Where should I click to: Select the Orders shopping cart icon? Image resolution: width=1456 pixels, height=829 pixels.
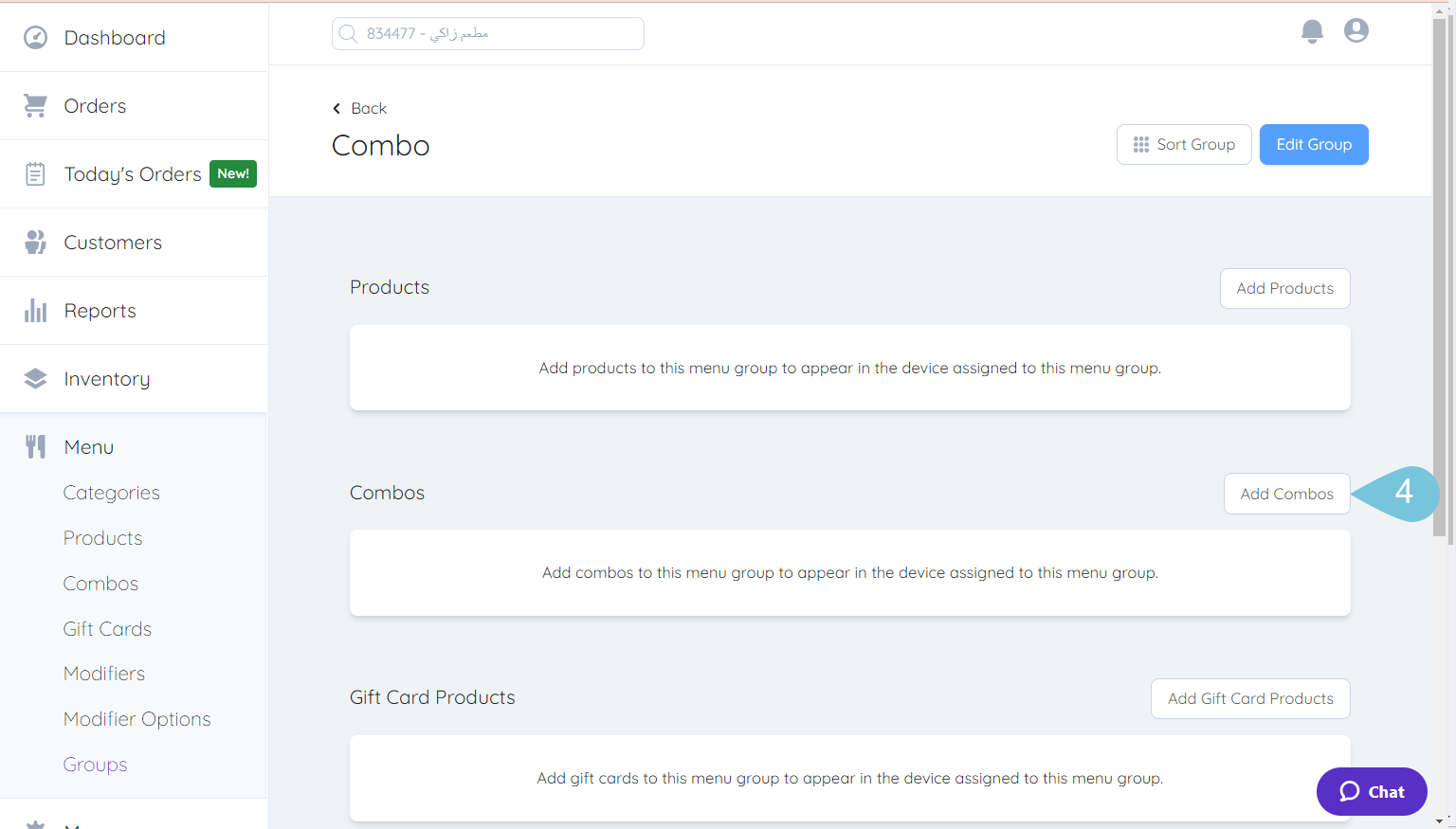[x=35, y=105]
